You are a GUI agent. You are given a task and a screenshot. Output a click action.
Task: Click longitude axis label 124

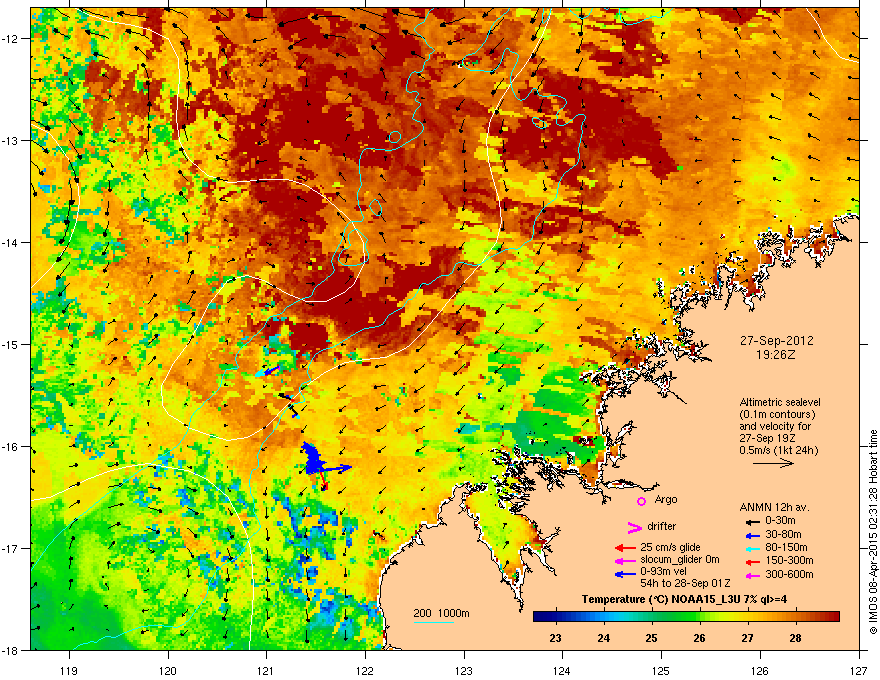coord(563,670)
